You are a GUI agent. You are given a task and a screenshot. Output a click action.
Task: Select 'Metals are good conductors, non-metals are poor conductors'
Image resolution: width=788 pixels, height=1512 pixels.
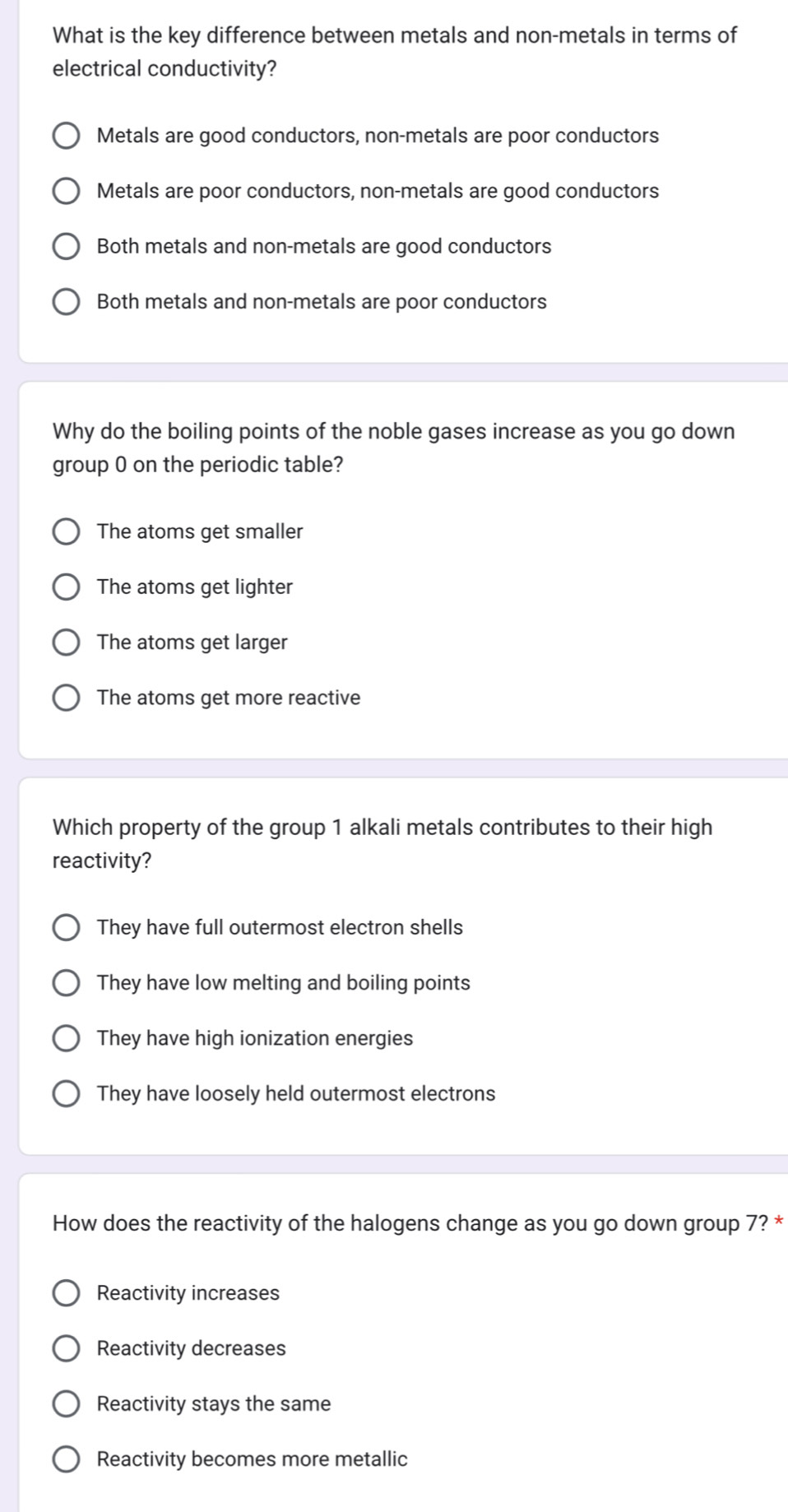(67, 136)
